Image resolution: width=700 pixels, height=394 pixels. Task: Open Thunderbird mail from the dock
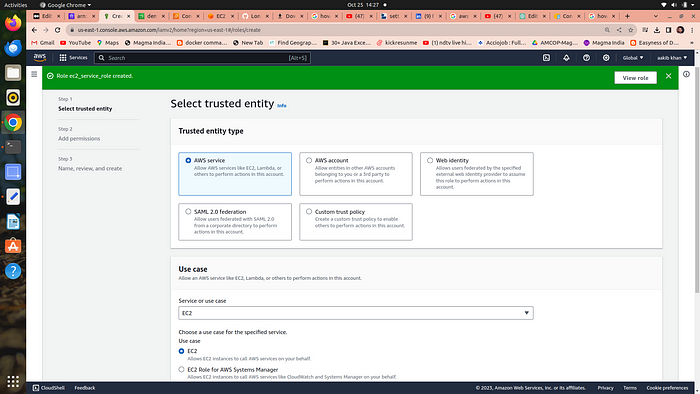(13, 48)
